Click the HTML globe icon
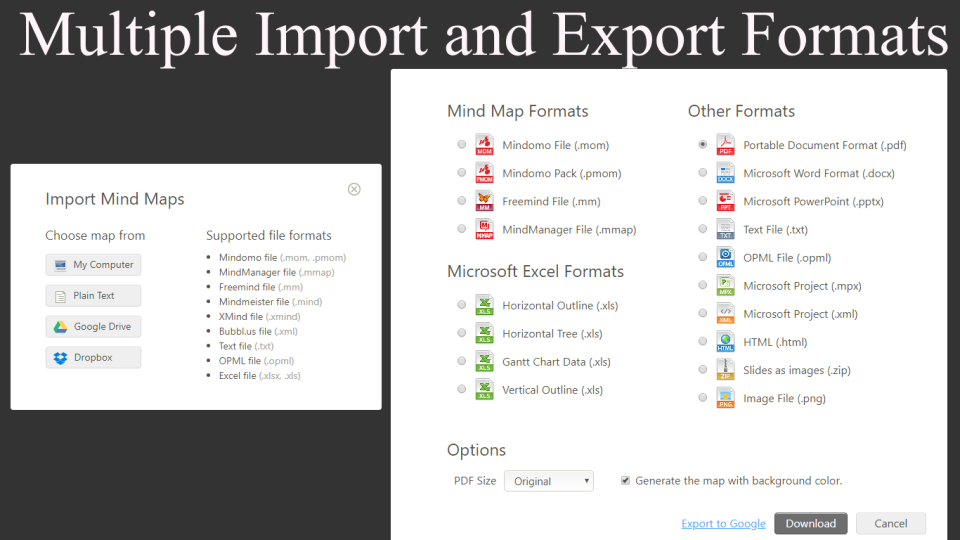Image resolution: width=960 pixels, height=540 pixels. (726, 342)
